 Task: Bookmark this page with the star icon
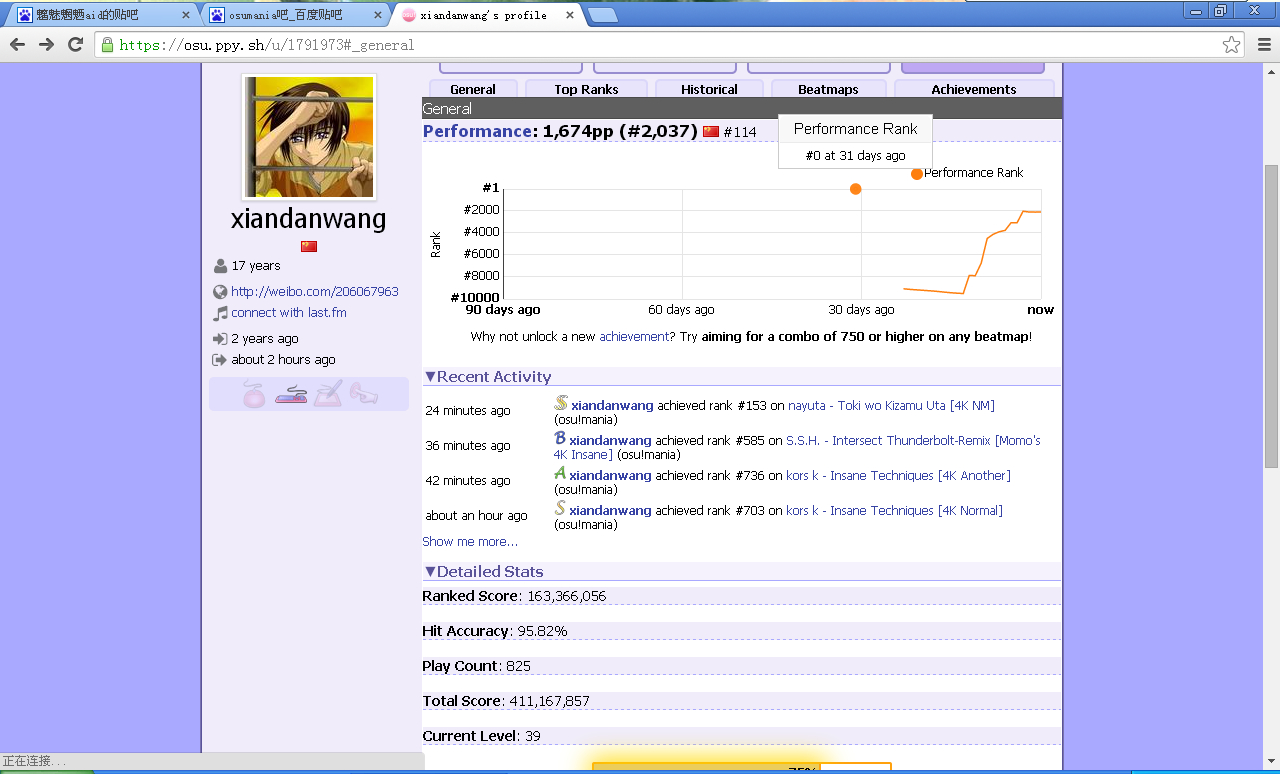pos(1231,45)
